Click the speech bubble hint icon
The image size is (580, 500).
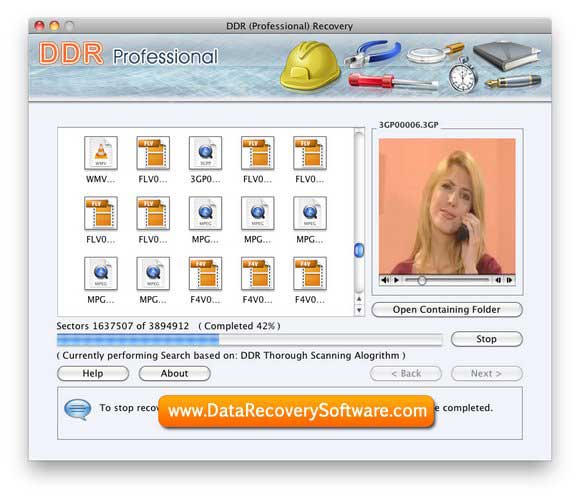tap(78, 409)
